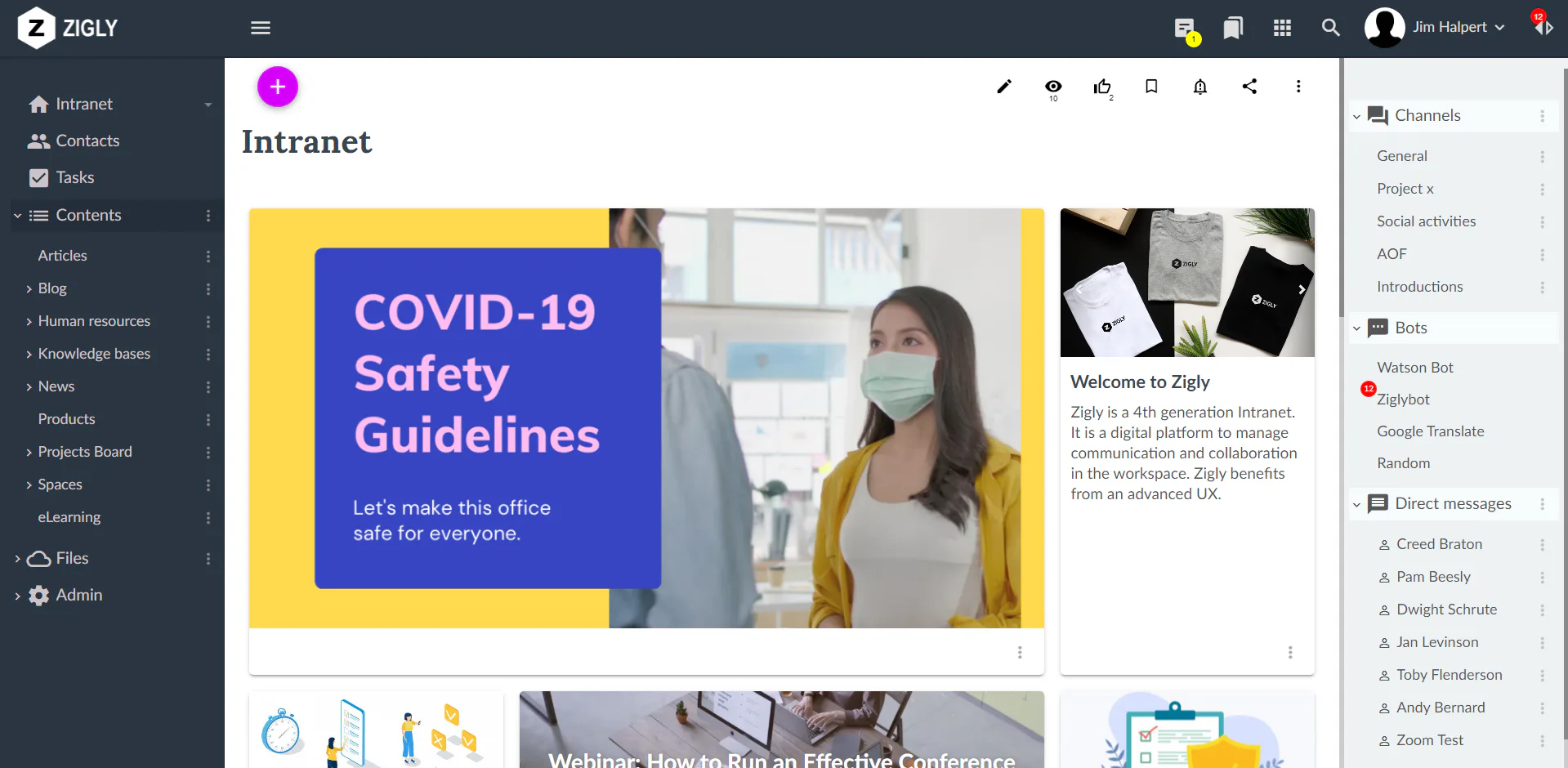Screen dimensions: 1568x768
Task: Open Pam Beesly direct message
Action: tap(1433, 577)
